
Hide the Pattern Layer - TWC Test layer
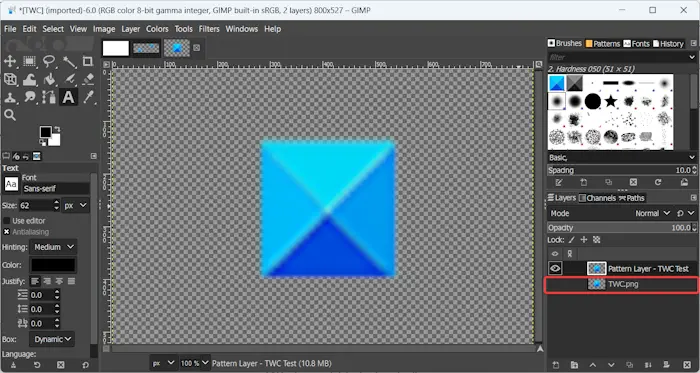555,268
